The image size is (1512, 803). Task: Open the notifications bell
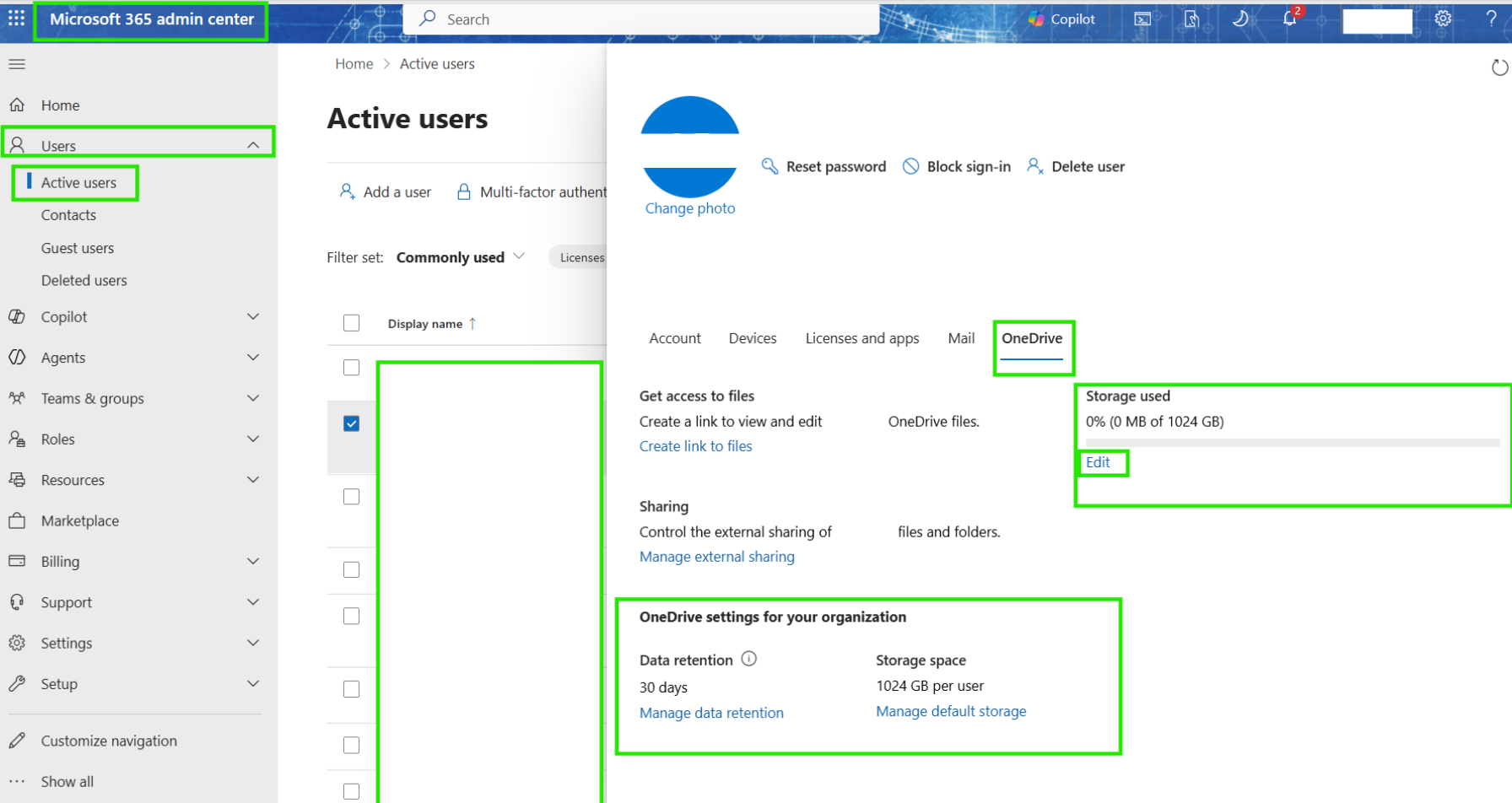click(x=1290, y=18)
